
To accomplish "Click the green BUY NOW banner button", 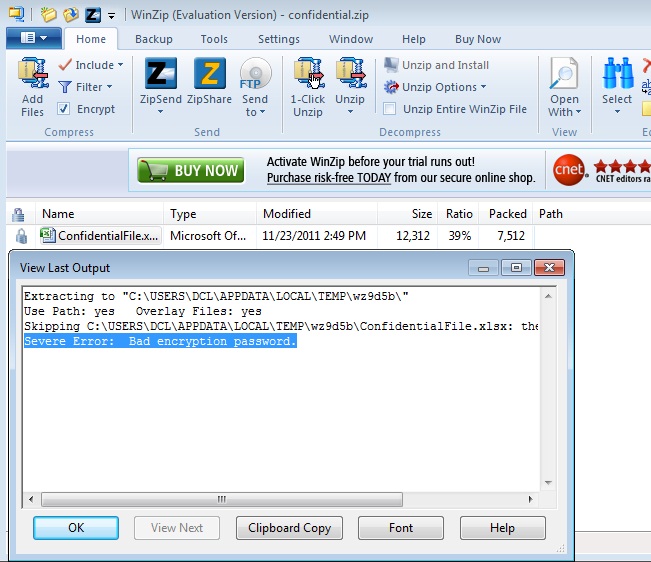I will [191, 170].
